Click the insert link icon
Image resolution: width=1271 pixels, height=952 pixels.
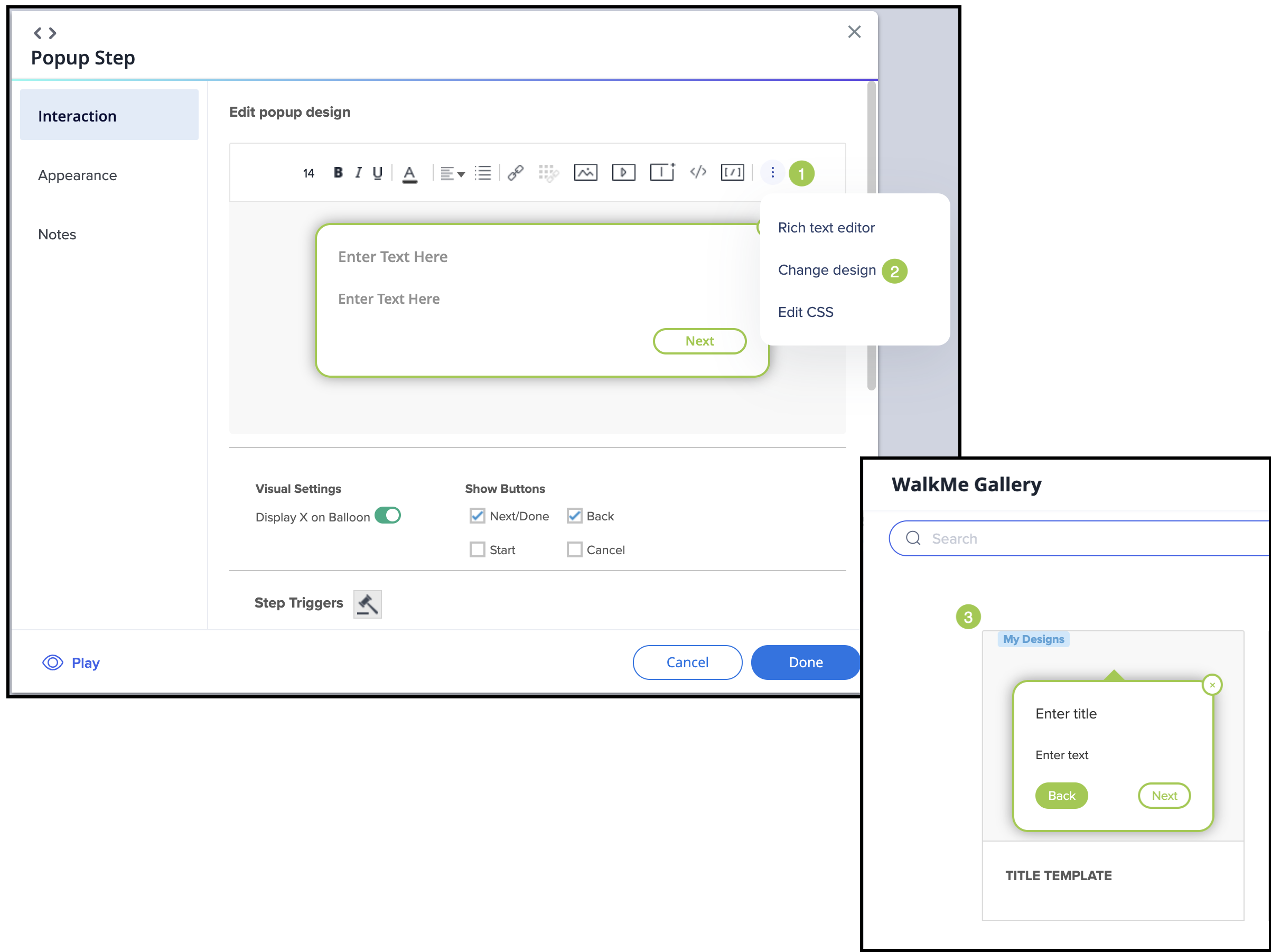pyautogui.click(x=516, y=172)
